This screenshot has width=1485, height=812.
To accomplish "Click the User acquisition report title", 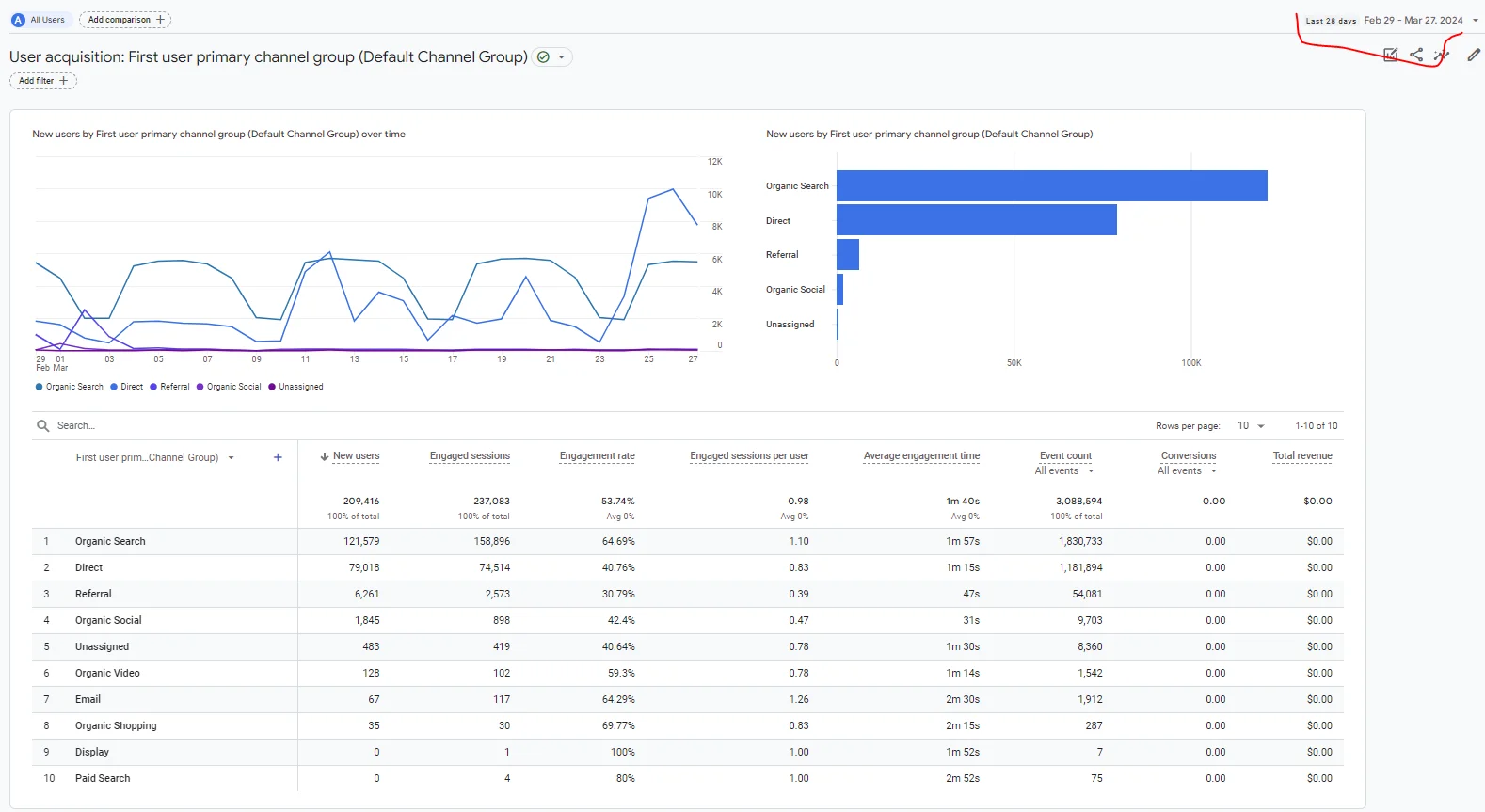I will 268,57.
